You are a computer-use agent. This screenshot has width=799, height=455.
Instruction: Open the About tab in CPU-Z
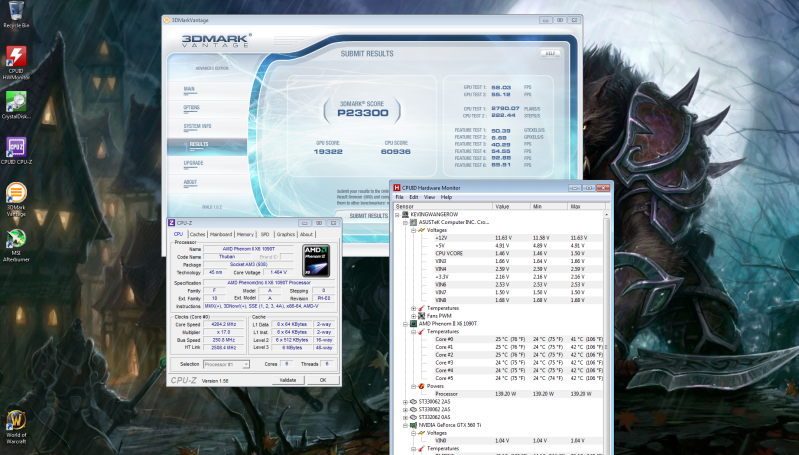click(x=306, y=234)
